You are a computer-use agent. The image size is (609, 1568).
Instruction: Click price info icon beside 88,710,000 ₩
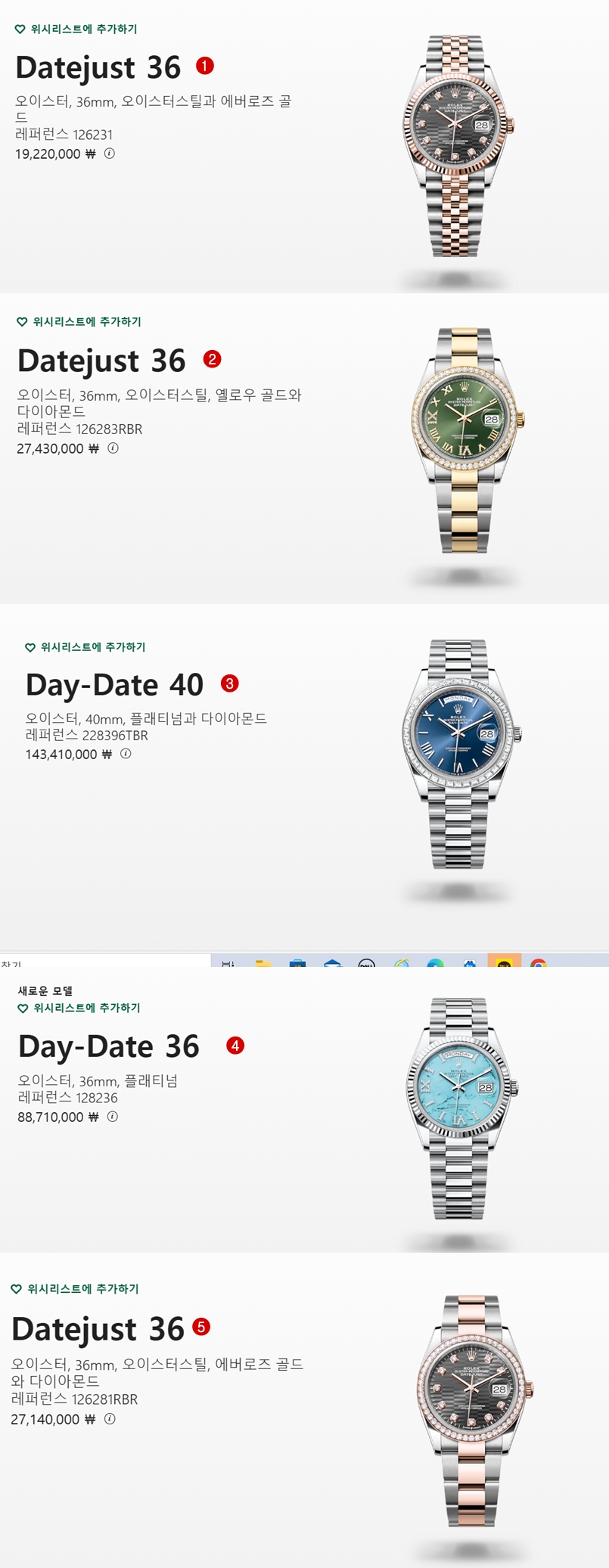coord(112,1117)
